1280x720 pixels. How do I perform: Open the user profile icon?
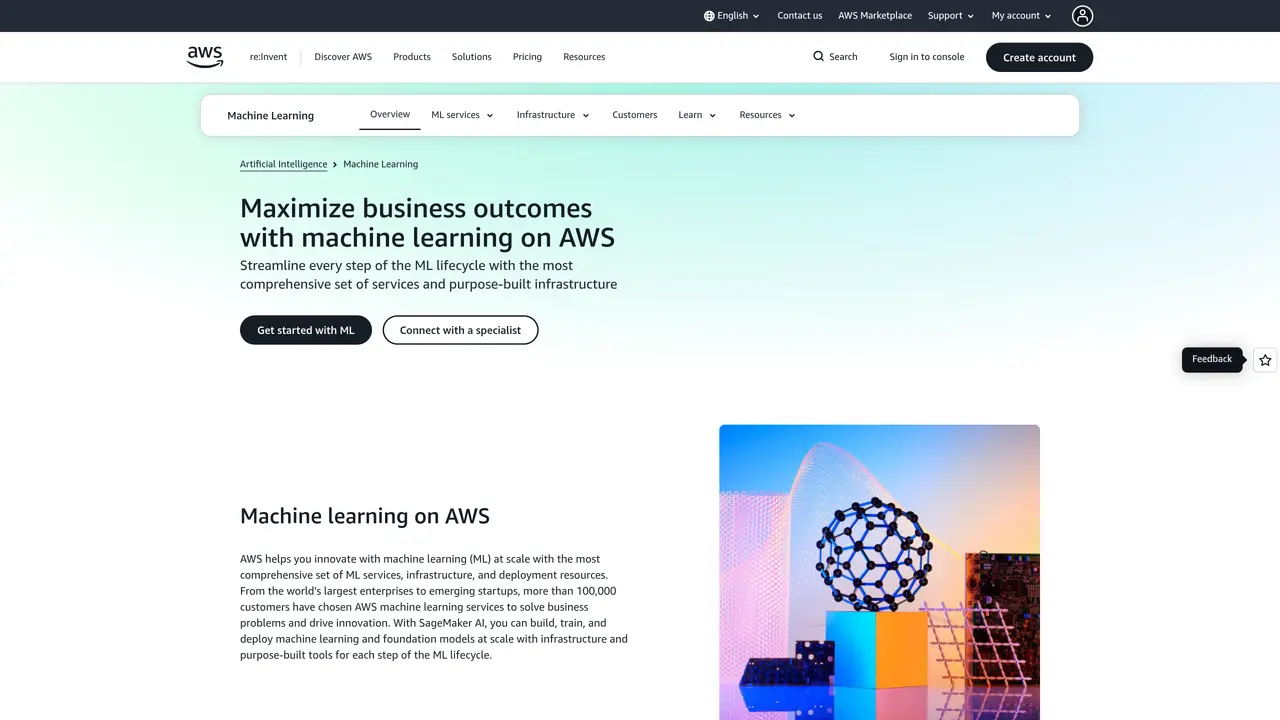[1082, 16]
